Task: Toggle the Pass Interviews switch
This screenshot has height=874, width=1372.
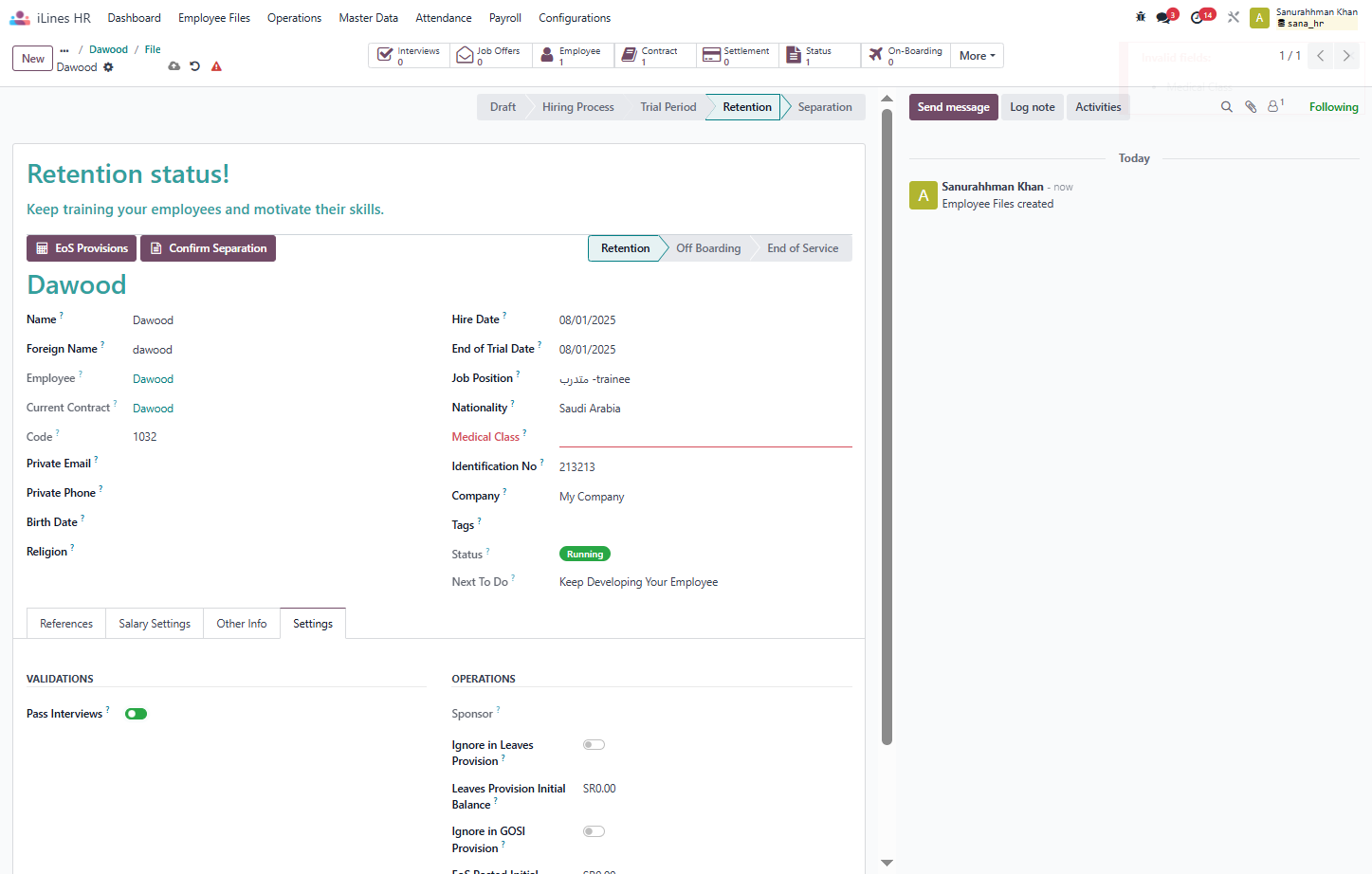Action: click(x=136, y=714)
